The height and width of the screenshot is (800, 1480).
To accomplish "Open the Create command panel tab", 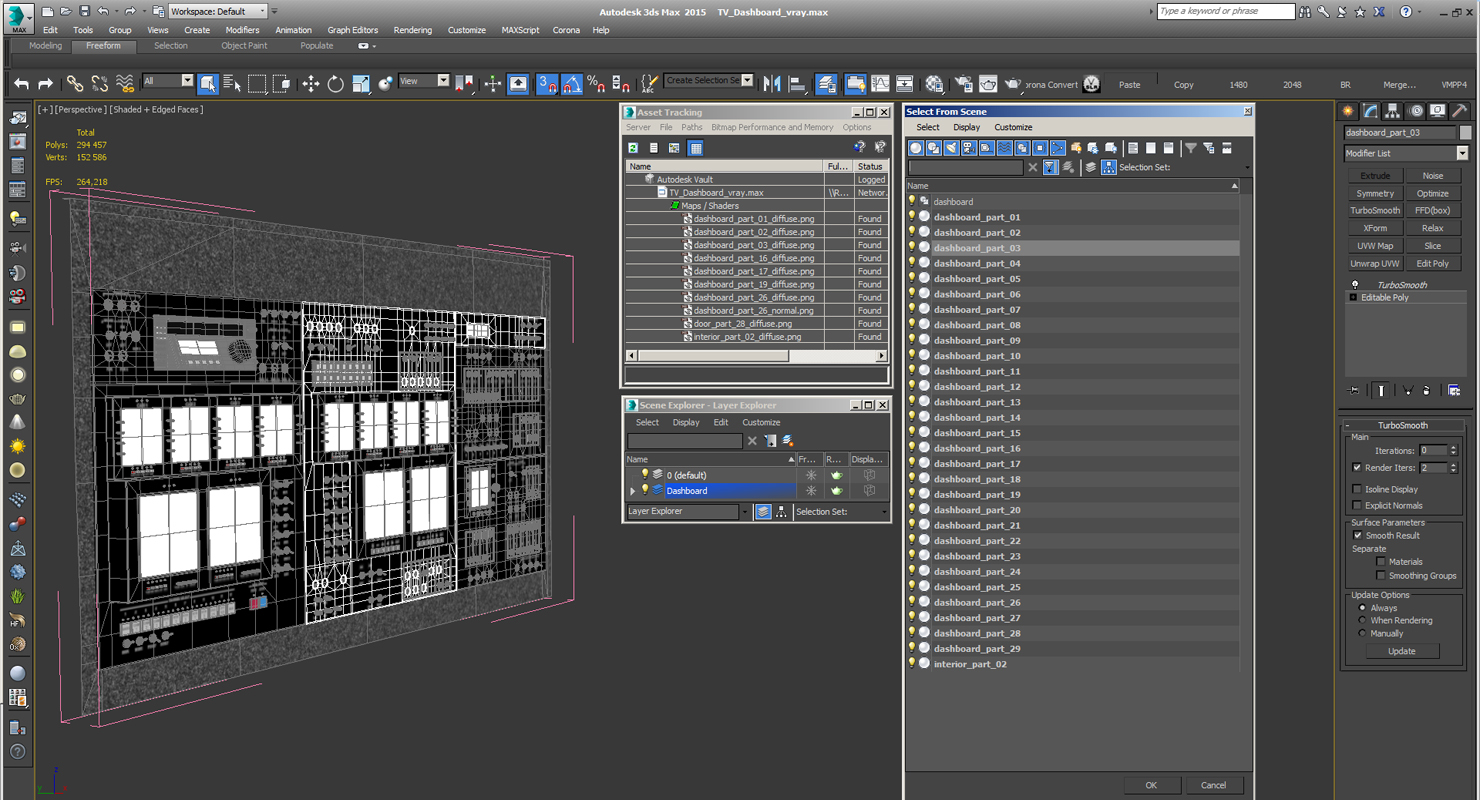I will (1348, 111).
